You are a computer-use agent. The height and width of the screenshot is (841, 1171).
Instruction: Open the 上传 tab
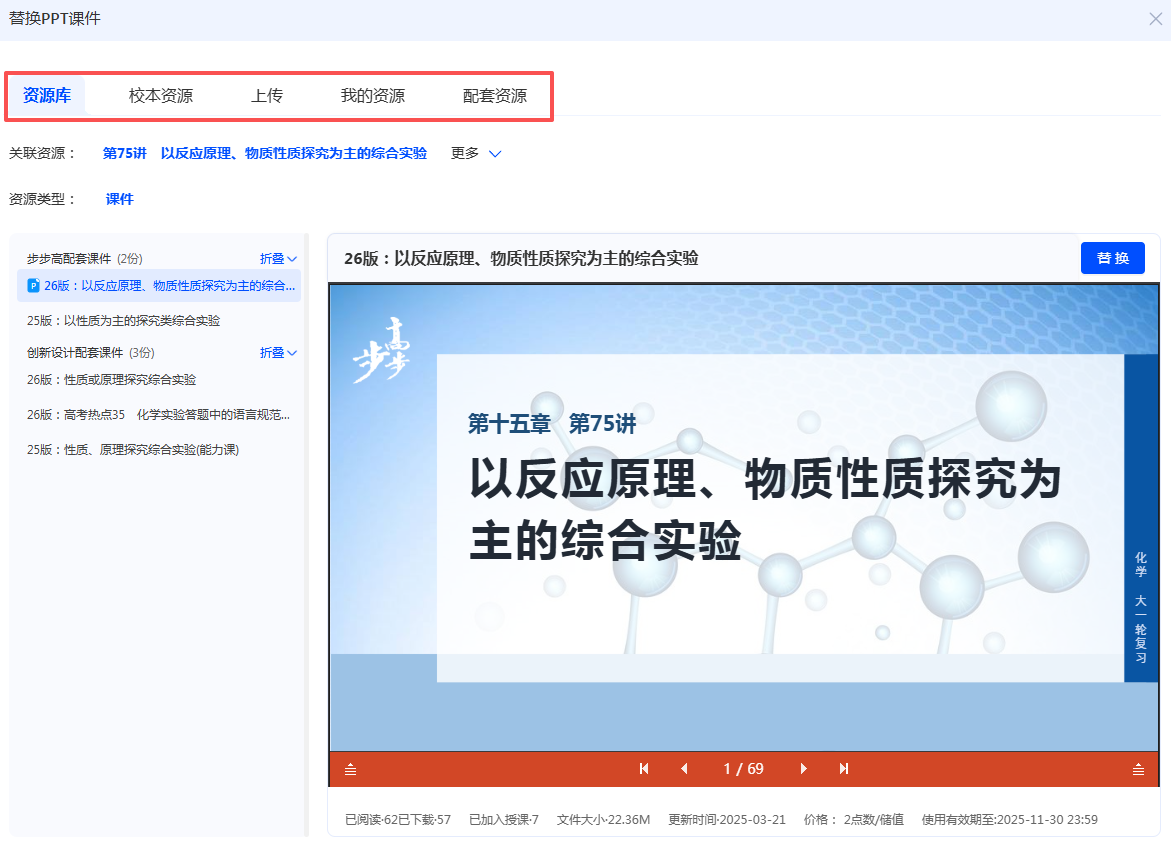point(267,96)
